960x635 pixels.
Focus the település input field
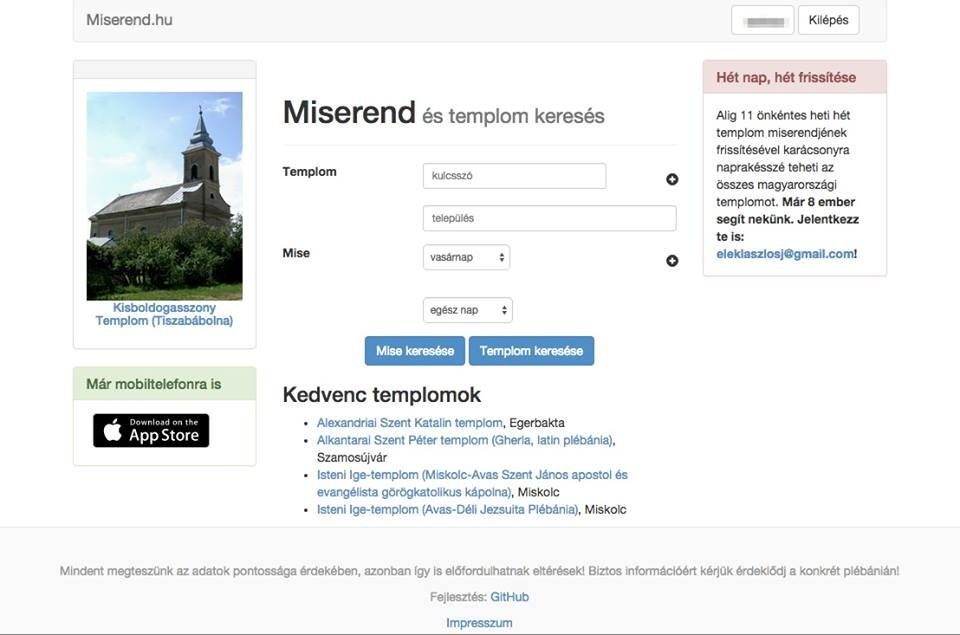click(x=549, y=218)
